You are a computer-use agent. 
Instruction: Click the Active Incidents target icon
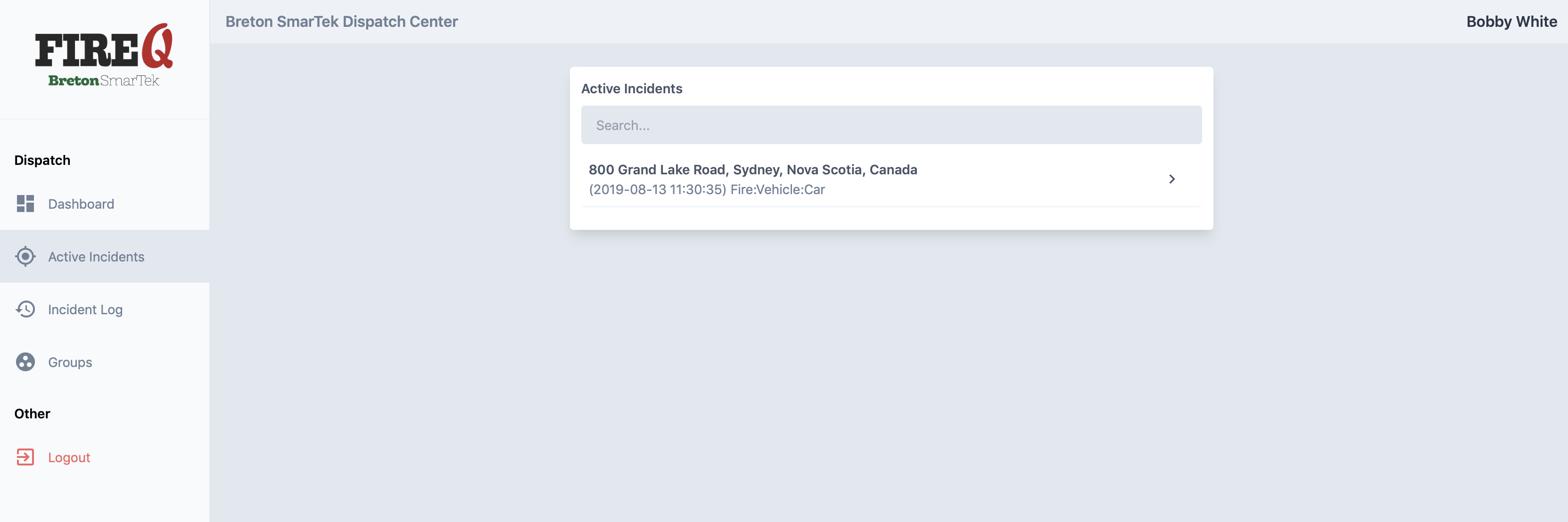(x=25, y=257)
